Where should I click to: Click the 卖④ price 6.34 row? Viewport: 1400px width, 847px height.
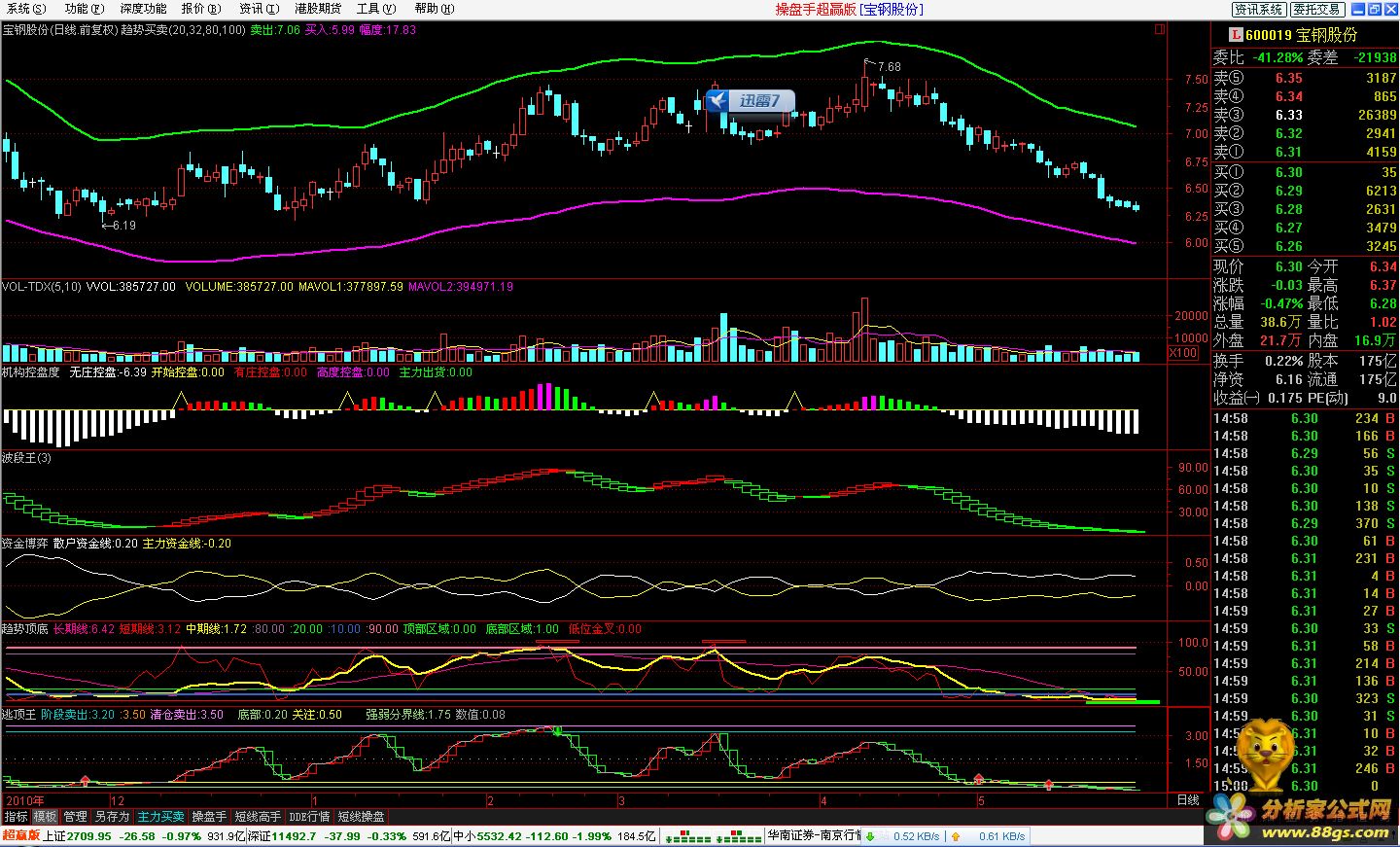(1305, 96)
